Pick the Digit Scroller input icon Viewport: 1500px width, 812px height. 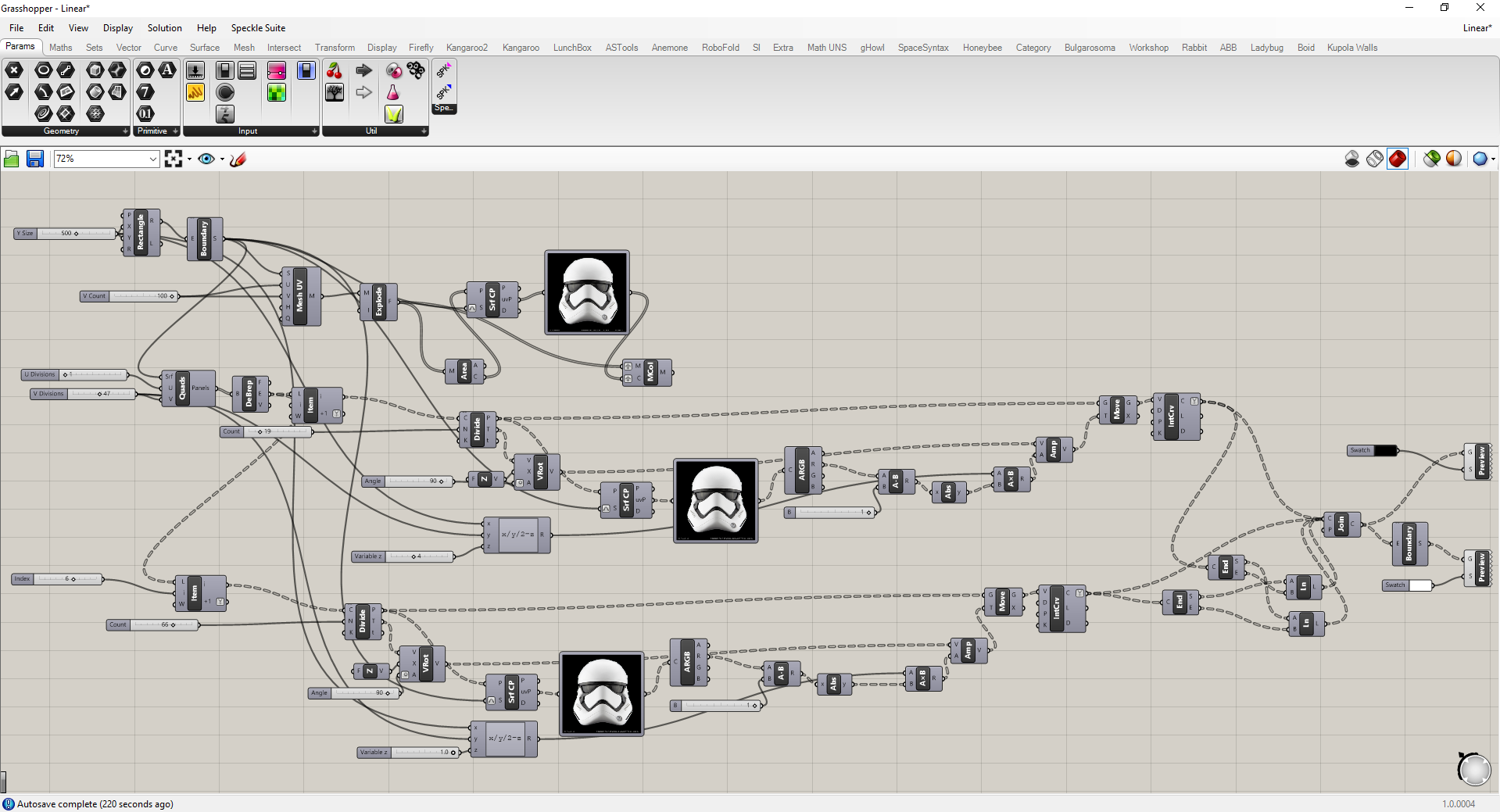225,114
